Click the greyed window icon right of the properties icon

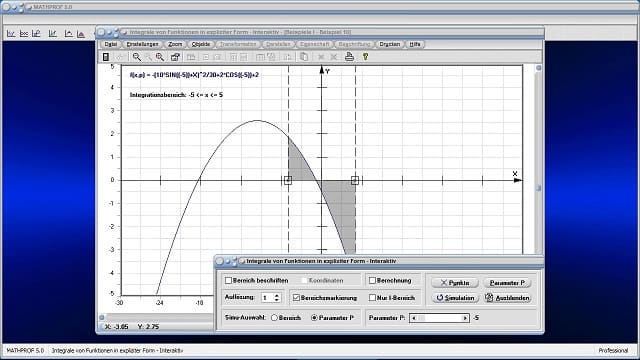pyautogui.click(x=191, y=58)
